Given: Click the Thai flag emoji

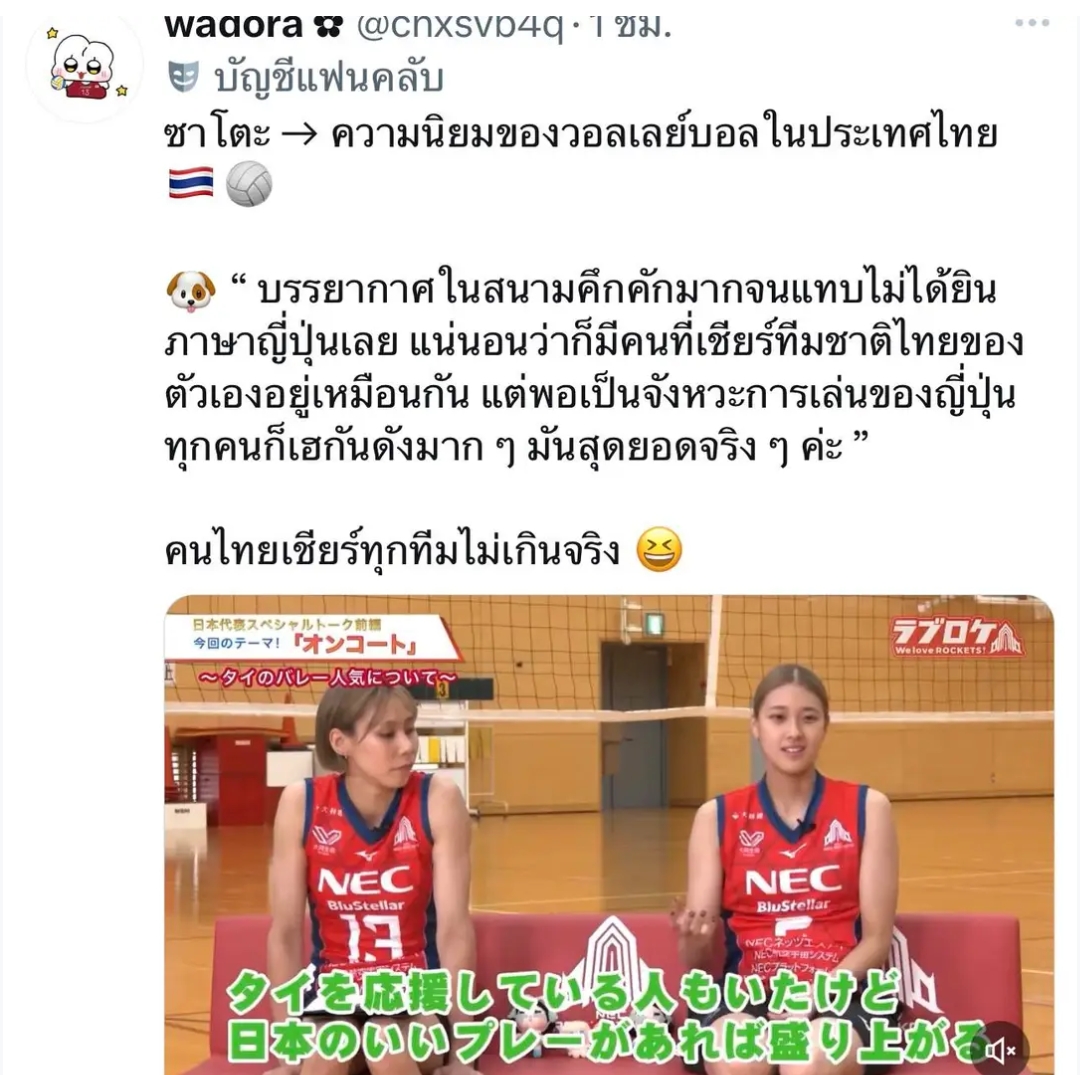Looking at the screenshot, I should (191, 183).
